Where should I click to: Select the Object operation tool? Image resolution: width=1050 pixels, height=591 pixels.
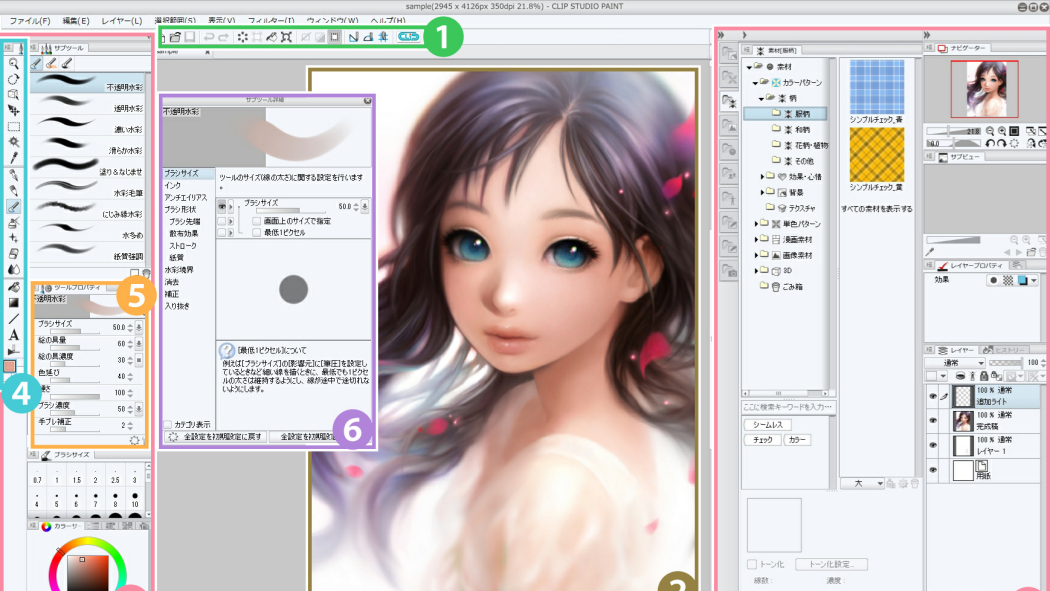point(13,94)
